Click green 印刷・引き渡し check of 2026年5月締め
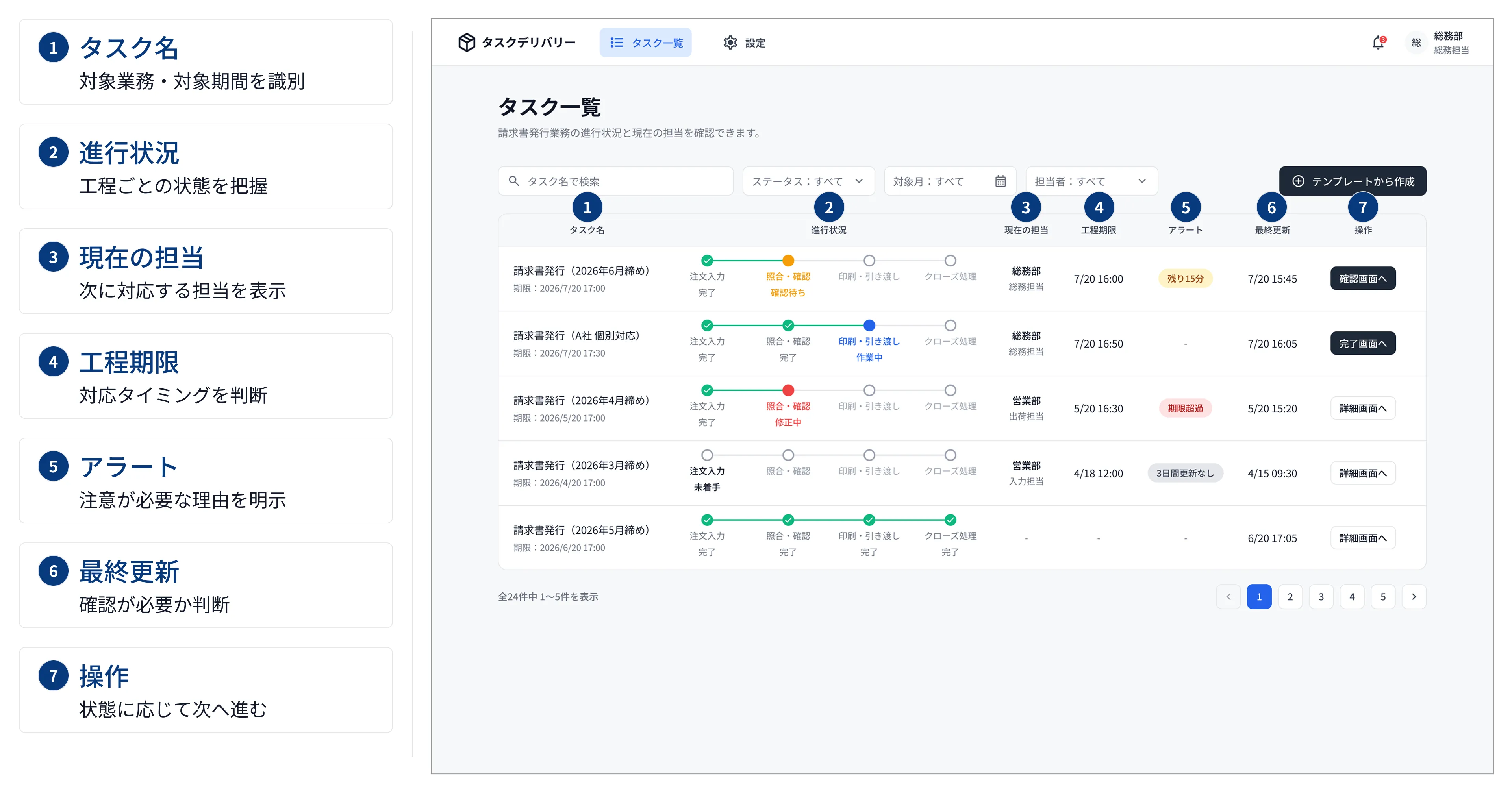Screen dimensions: 1512x788 pos(869,520)
